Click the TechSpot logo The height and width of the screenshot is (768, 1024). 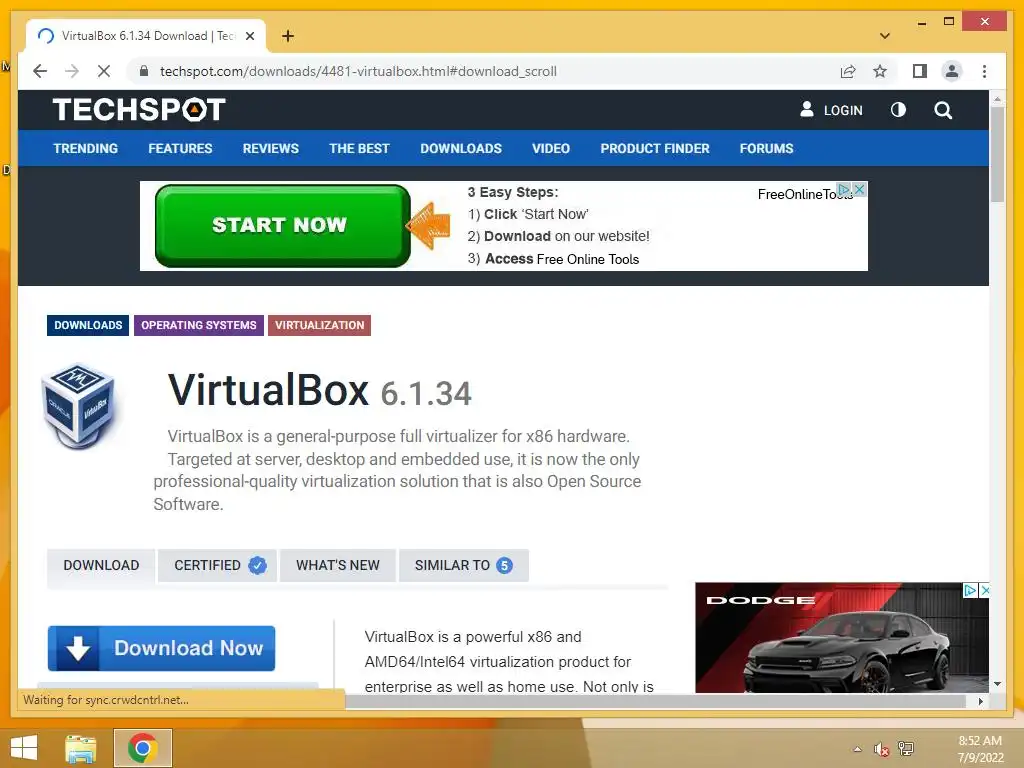139,110
